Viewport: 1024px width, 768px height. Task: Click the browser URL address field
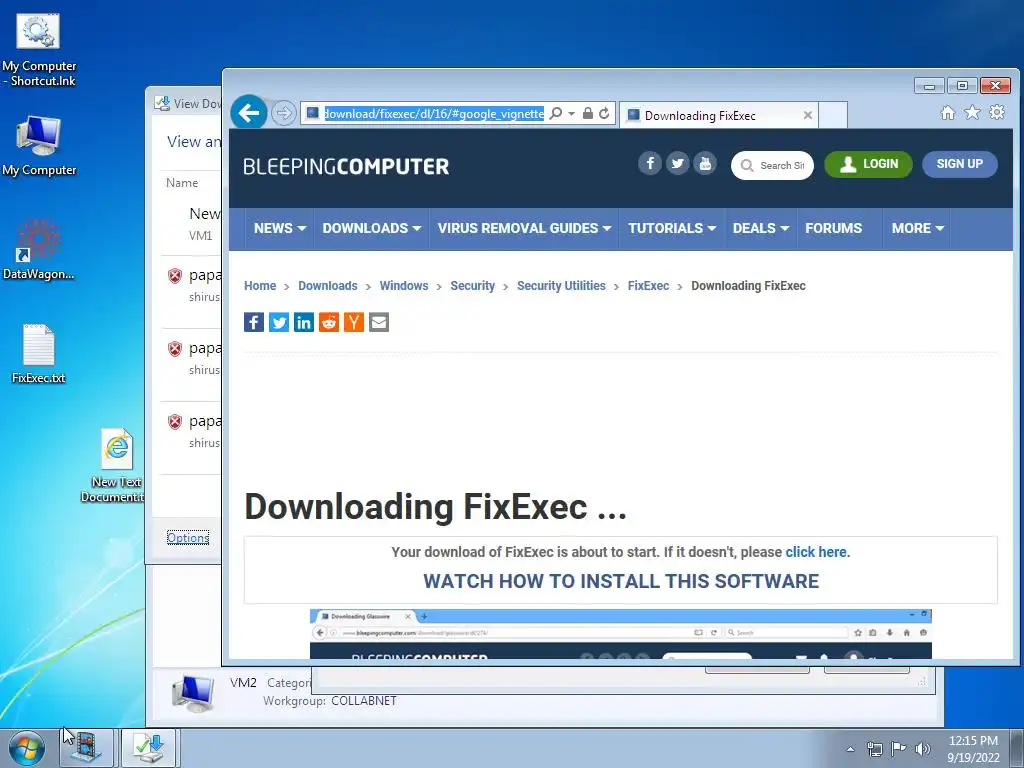tap(434, 114)
